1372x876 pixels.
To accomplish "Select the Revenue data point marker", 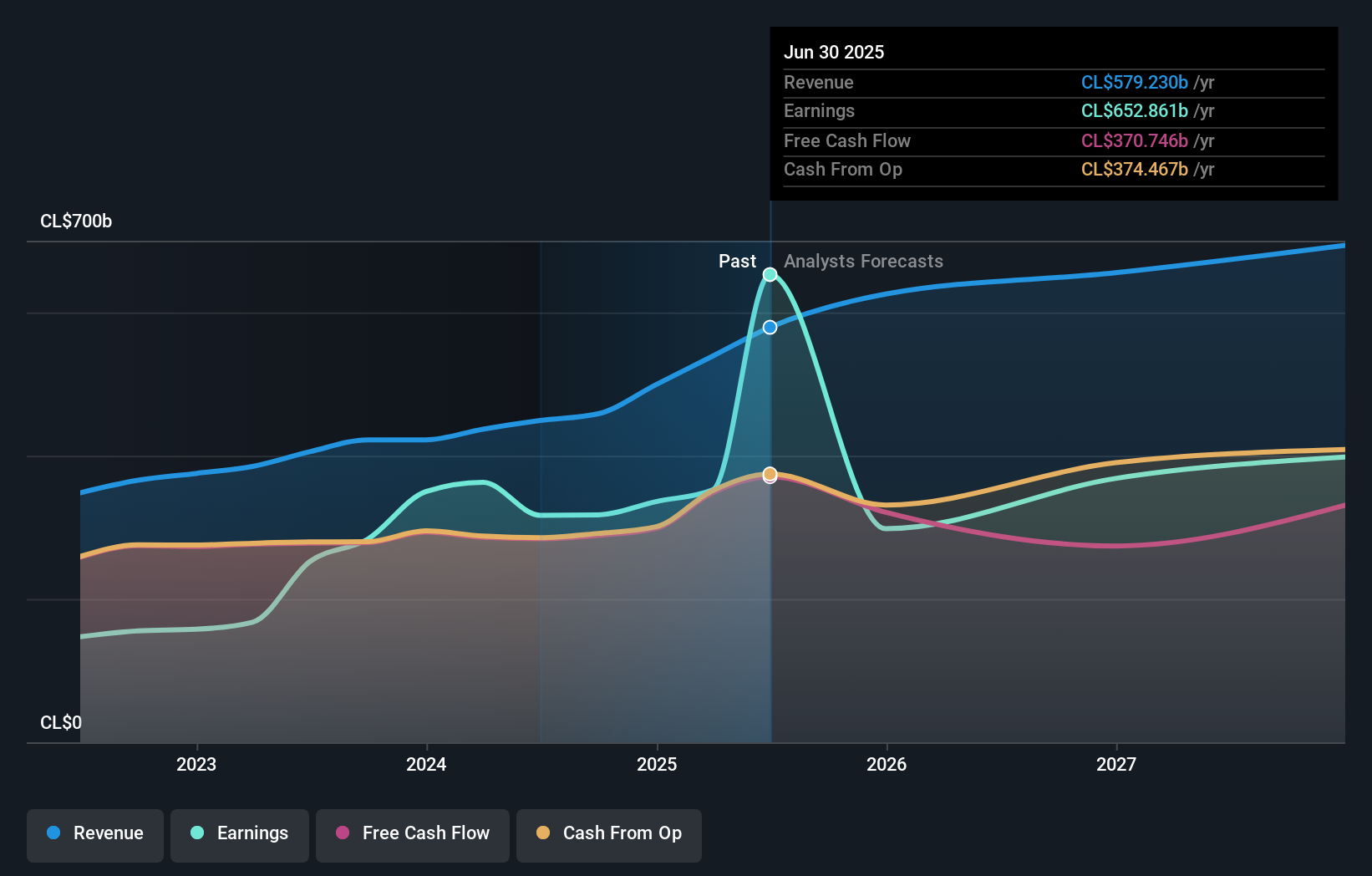I will point(770,327).
